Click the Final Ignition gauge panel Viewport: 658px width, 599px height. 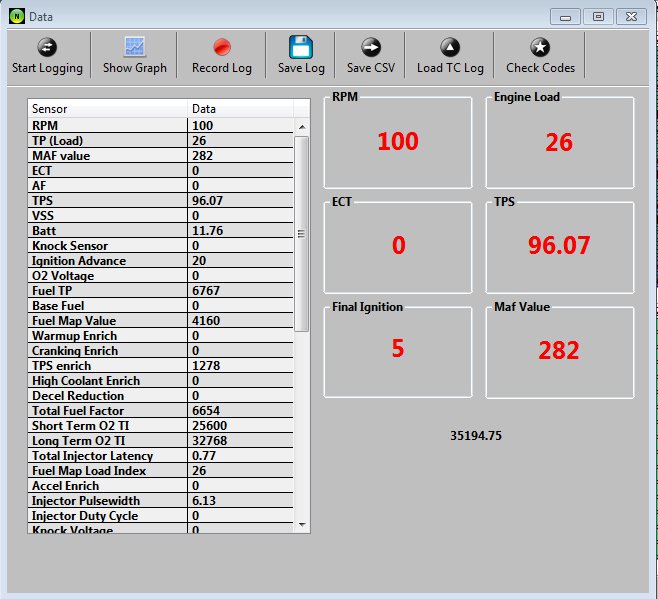(398, 348)
